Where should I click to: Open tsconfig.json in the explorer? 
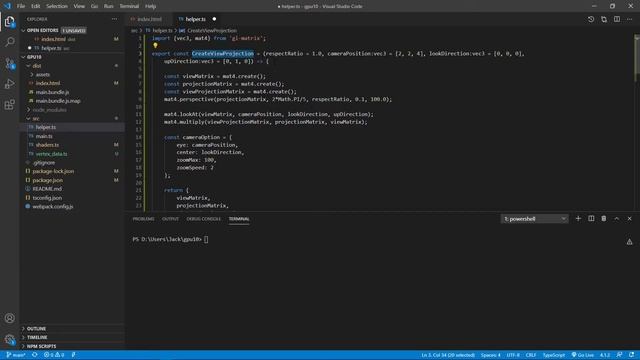[x=47, y=198]
